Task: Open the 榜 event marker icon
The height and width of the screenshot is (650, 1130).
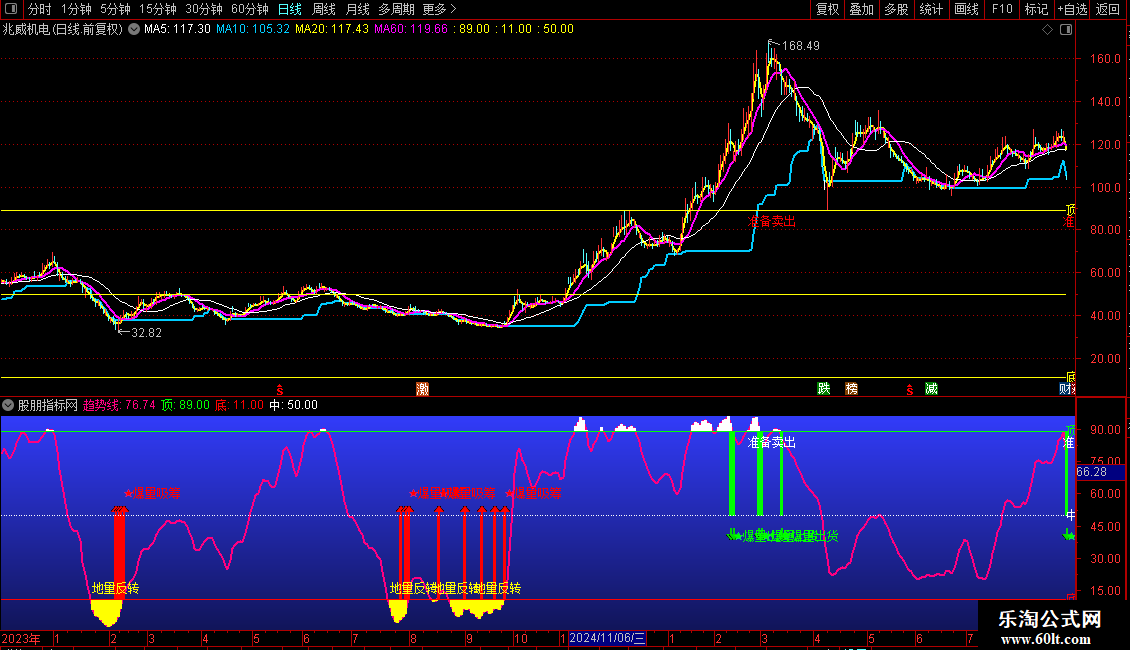Action: click(x=851, y=389)
